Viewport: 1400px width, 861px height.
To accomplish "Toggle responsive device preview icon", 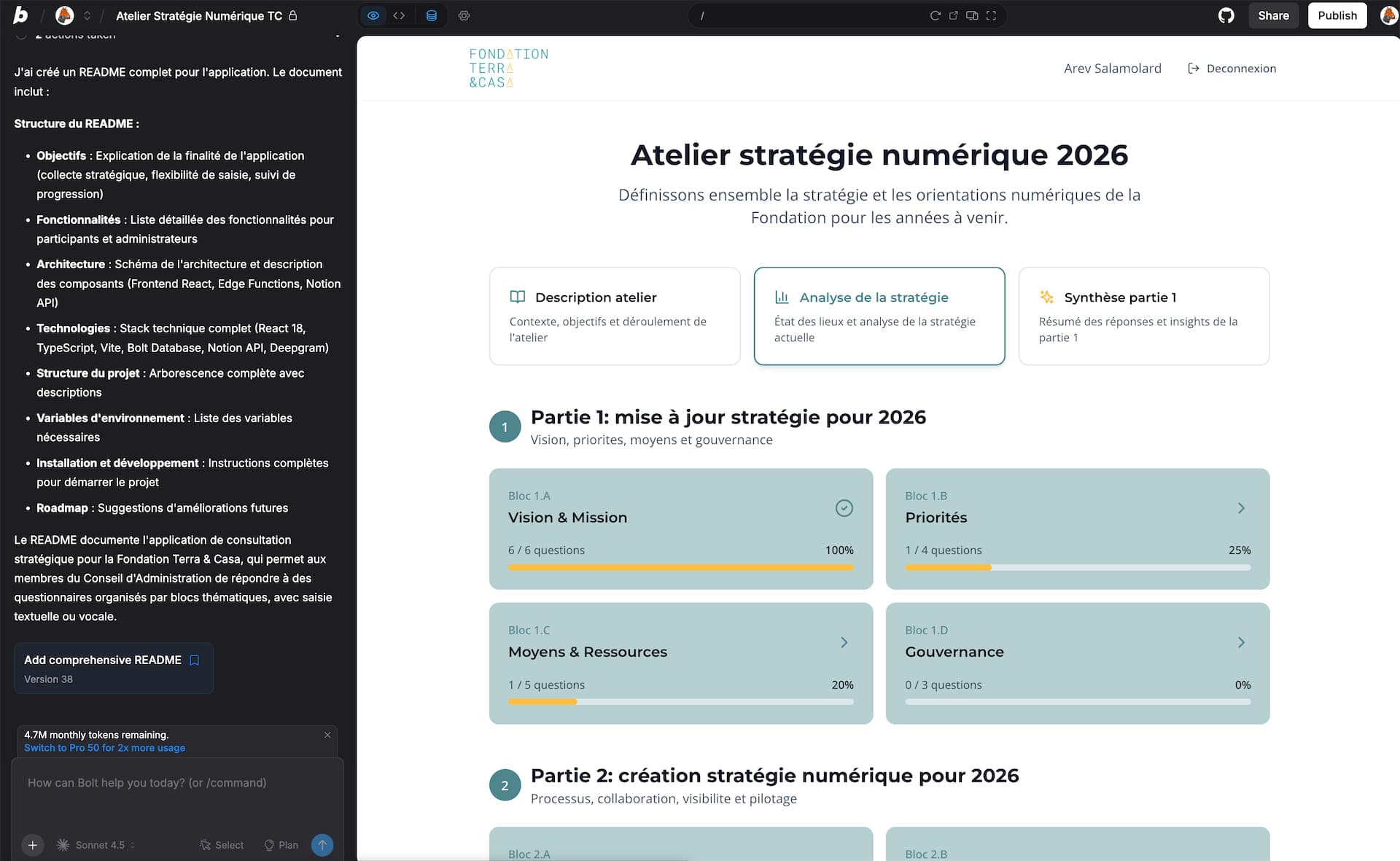I will click(x=972, y=15).
